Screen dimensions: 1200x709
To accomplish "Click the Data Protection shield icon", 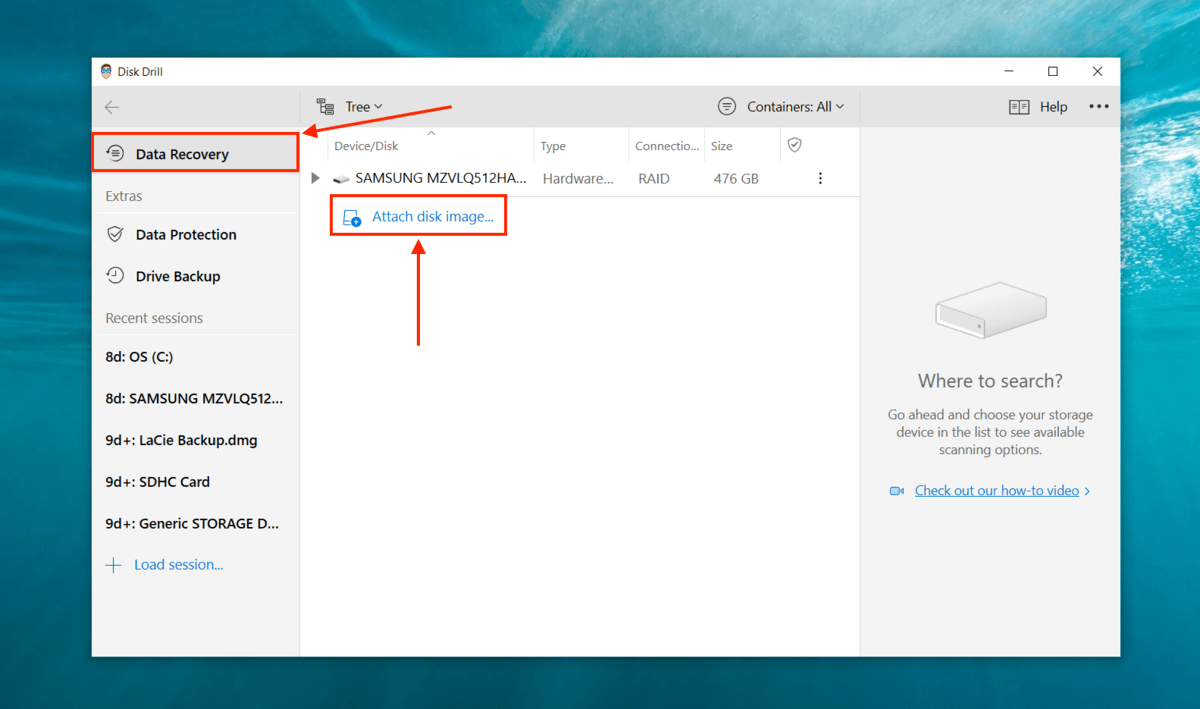I will [115, 234].
